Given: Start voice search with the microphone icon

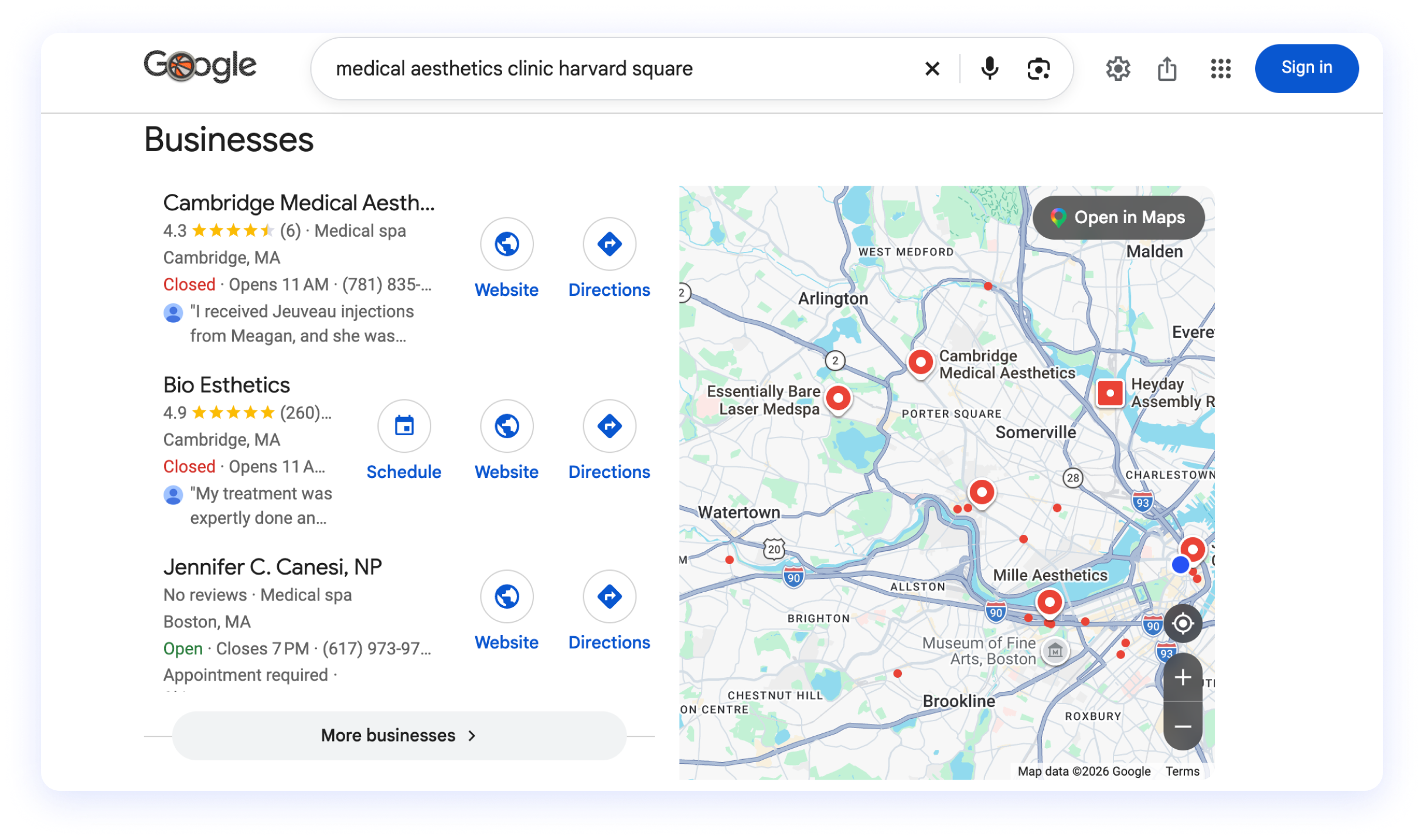Looking at the screenshot, I should pos(990,69).
